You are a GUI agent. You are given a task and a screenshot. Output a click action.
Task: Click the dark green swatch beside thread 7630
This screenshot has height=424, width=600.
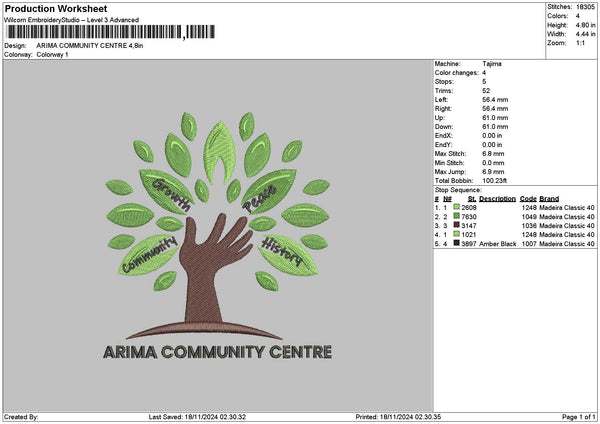tap(456, 216)
